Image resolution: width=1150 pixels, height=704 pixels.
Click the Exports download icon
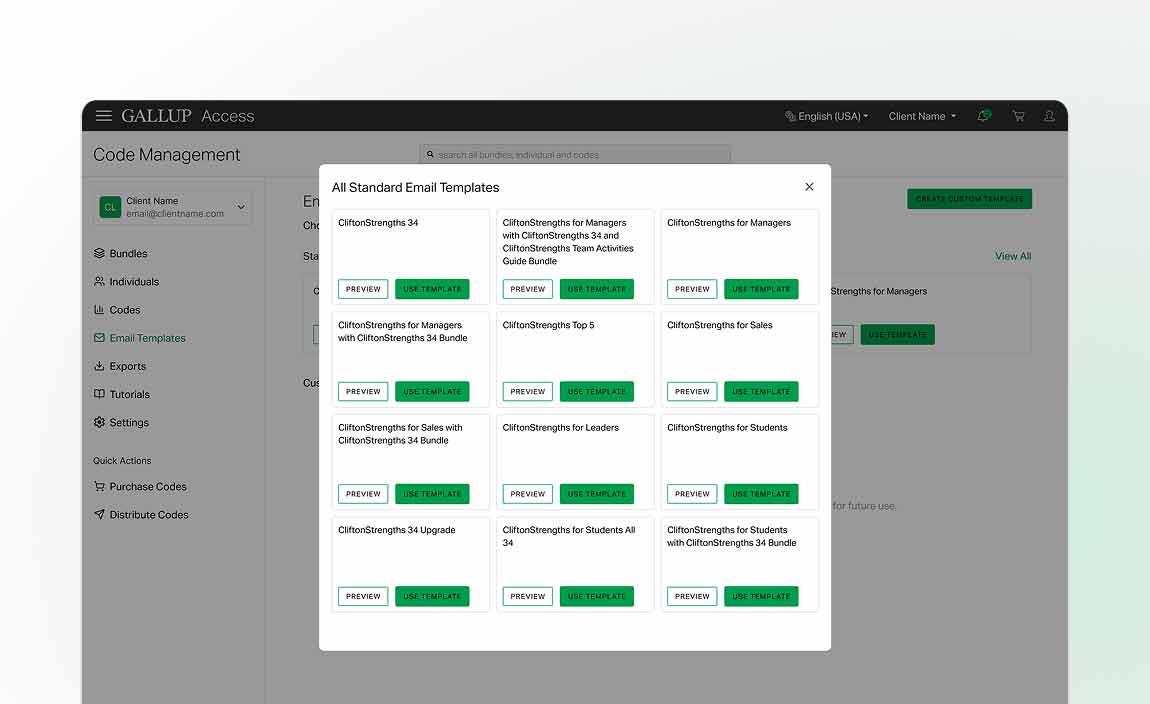tap(99, 366)
